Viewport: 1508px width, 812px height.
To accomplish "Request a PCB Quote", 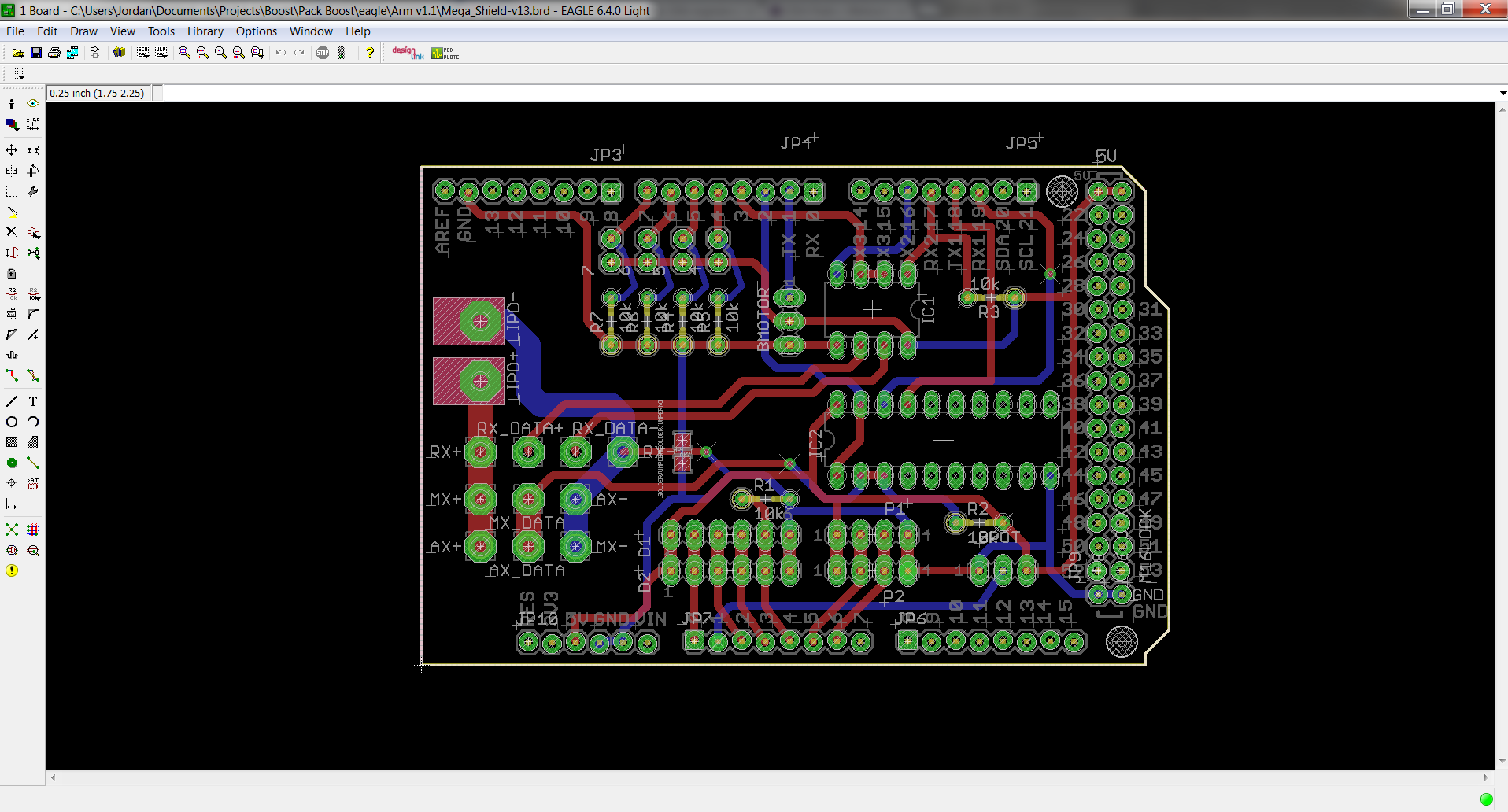I will click(x=444, y=52).
